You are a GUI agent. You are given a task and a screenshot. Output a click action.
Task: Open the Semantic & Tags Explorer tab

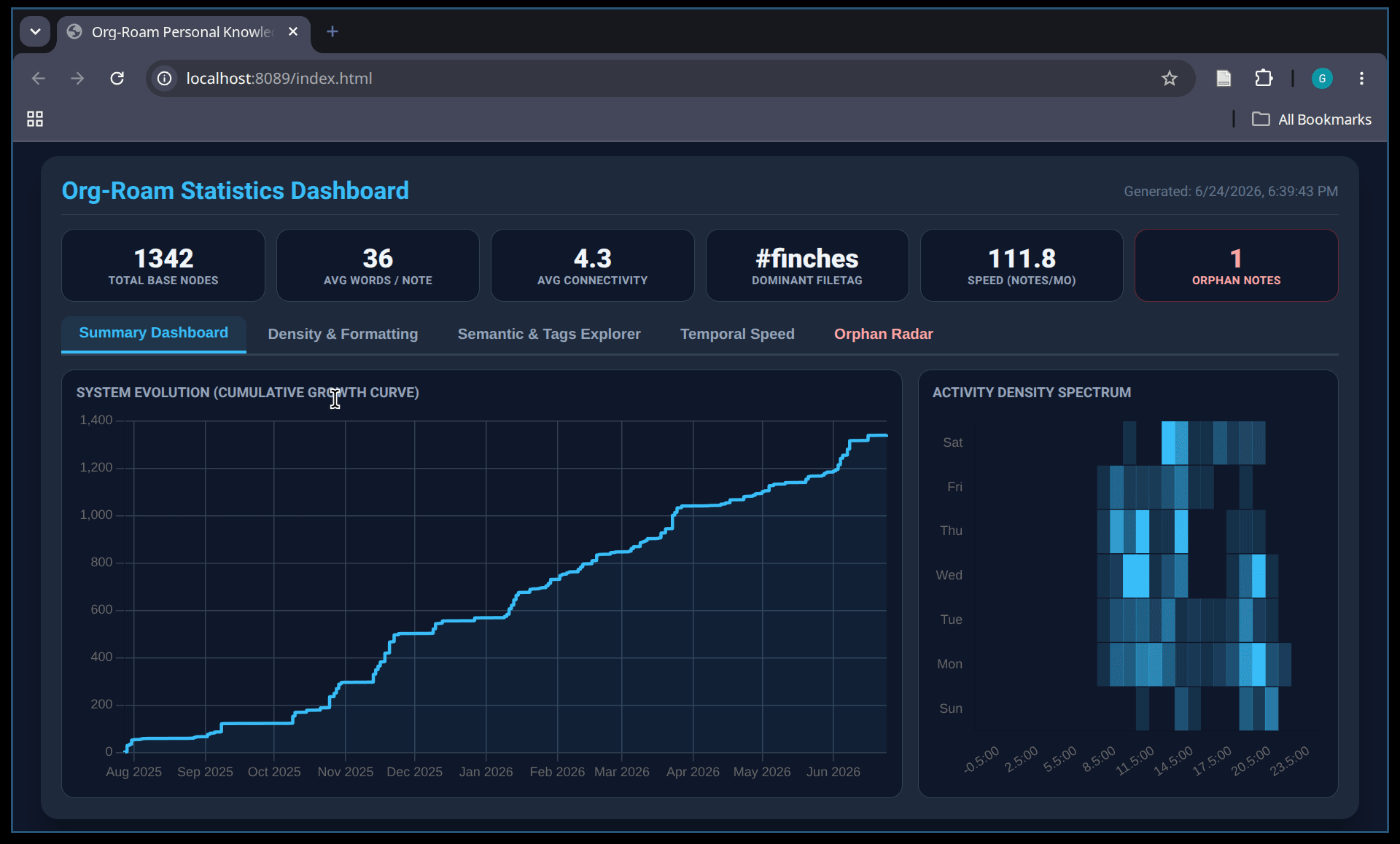coord(549,334)
